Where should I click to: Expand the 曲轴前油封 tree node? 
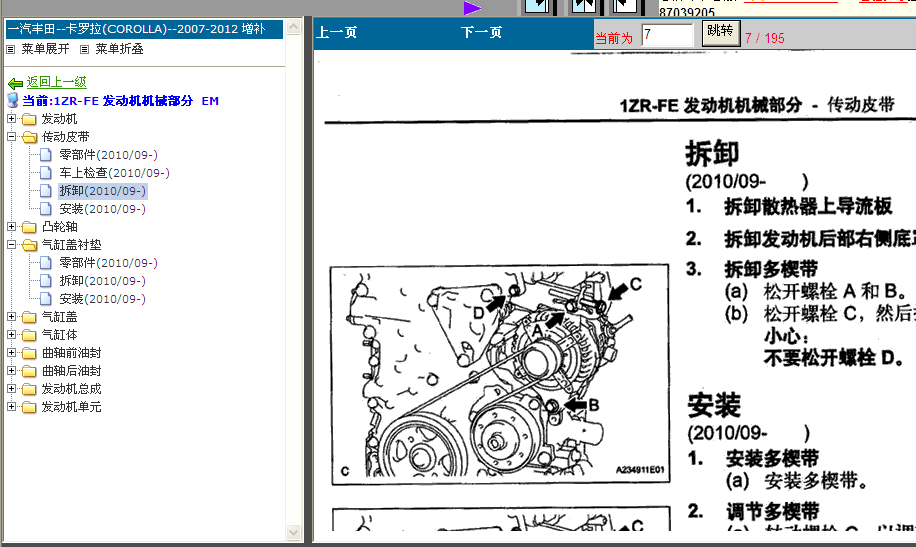coord(11,353)
